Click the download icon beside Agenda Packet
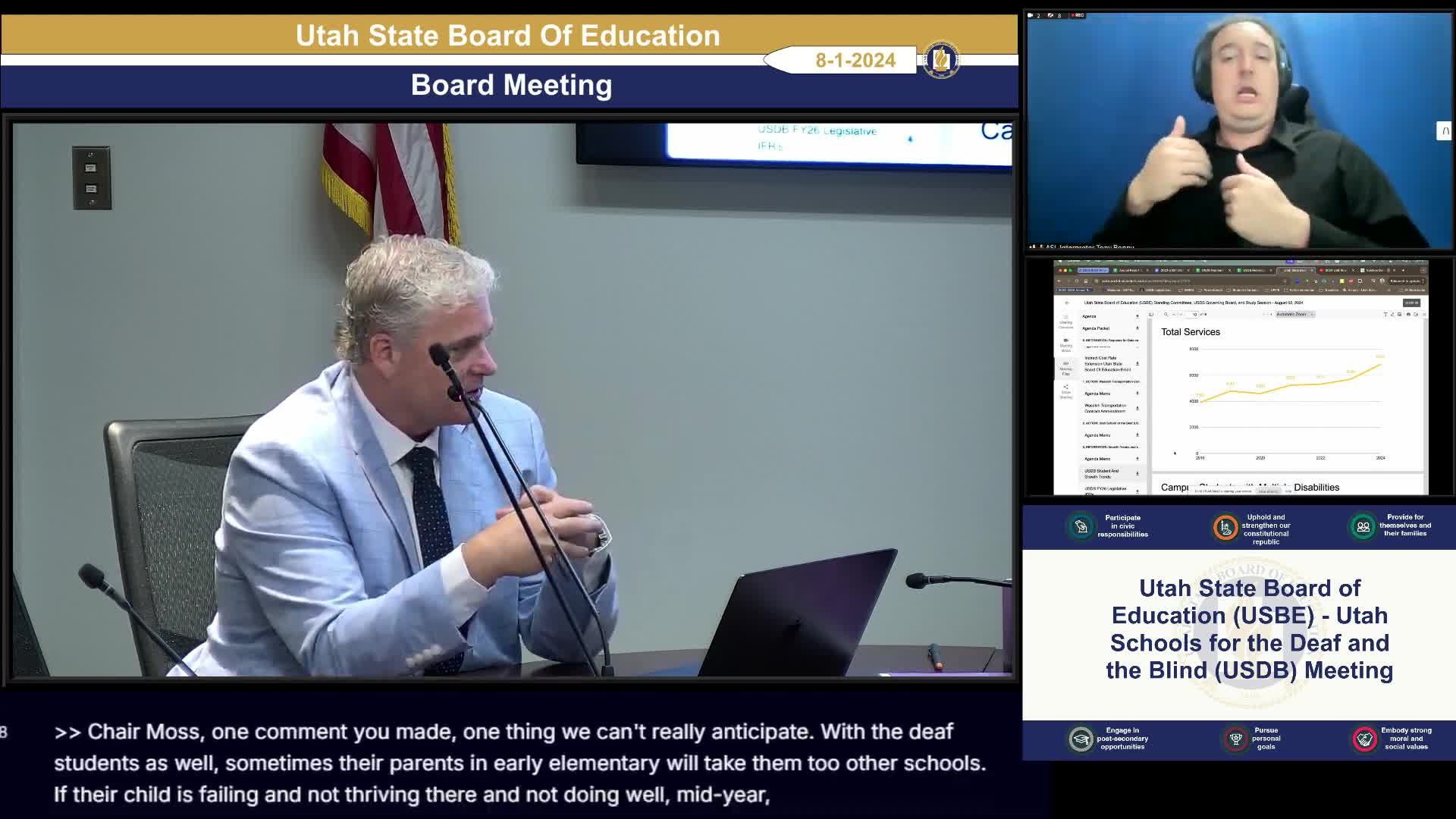 click(x=1137, y=328)
